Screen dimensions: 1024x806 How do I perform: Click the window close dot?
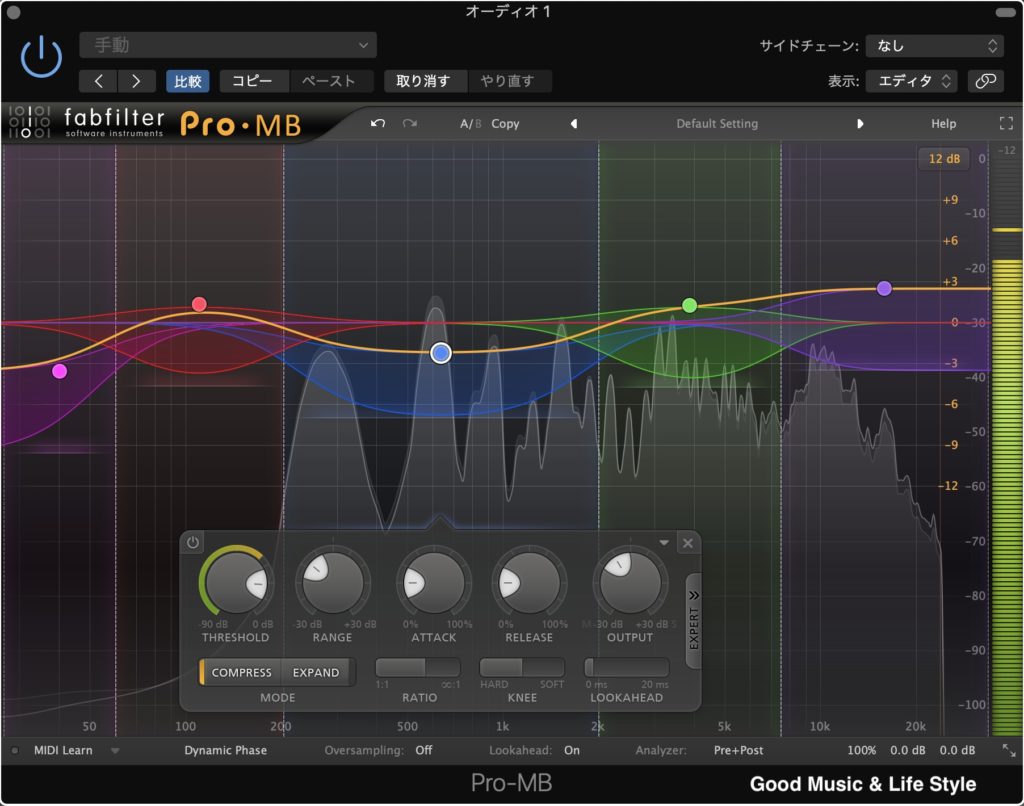click(x=12, y=12)
